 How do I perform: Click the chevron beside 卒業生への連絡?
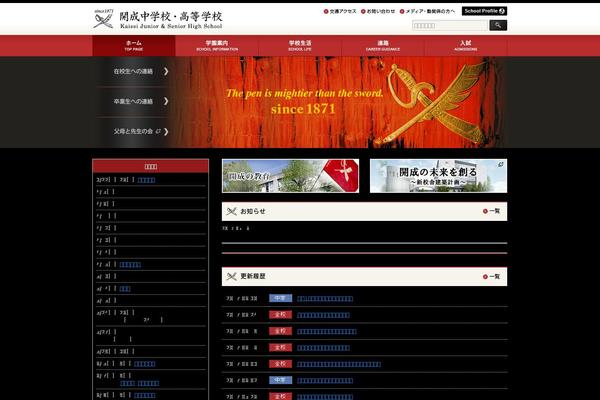coord(166,101)
